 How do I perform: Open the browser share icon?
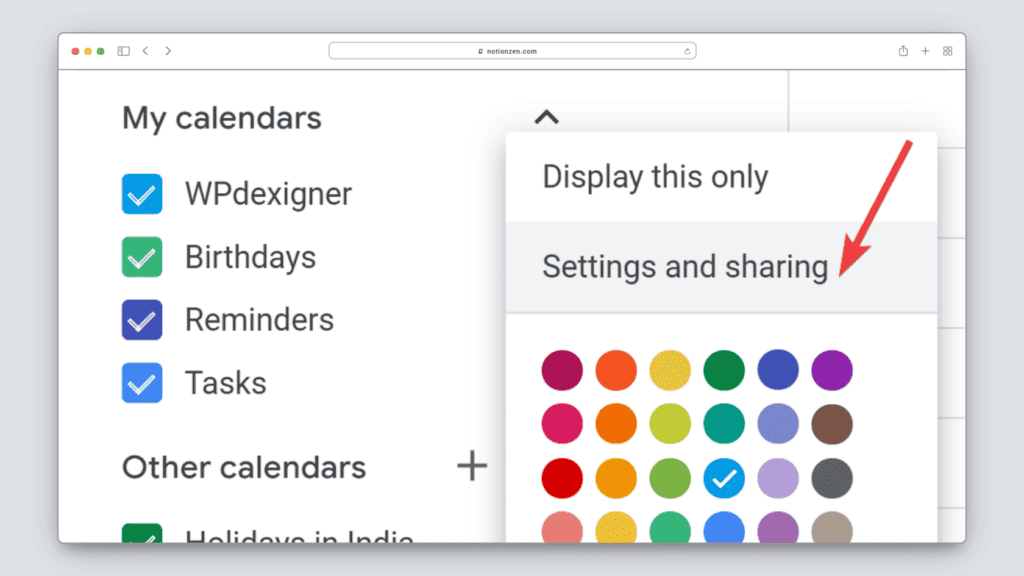(x=903, y=51)
